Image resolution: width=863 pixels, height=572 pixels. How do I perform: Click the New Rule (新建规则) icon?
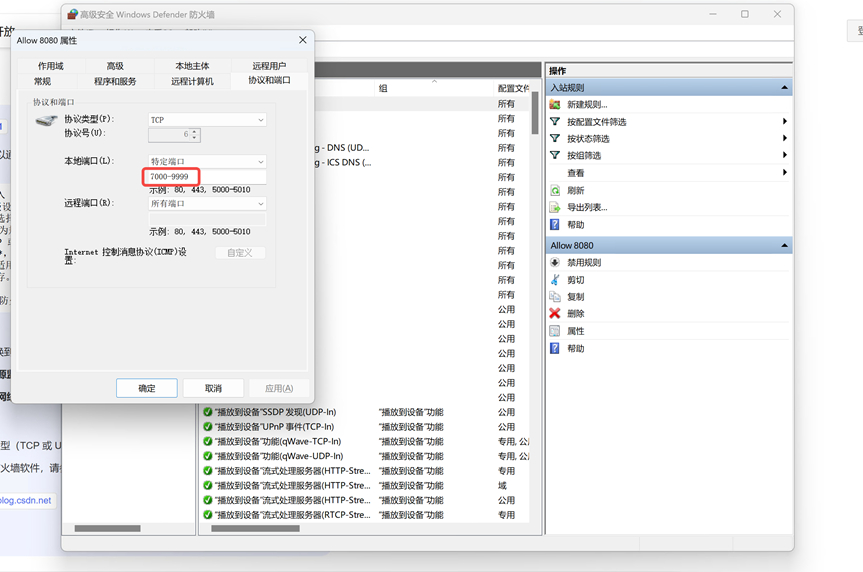tap(555, 105)
